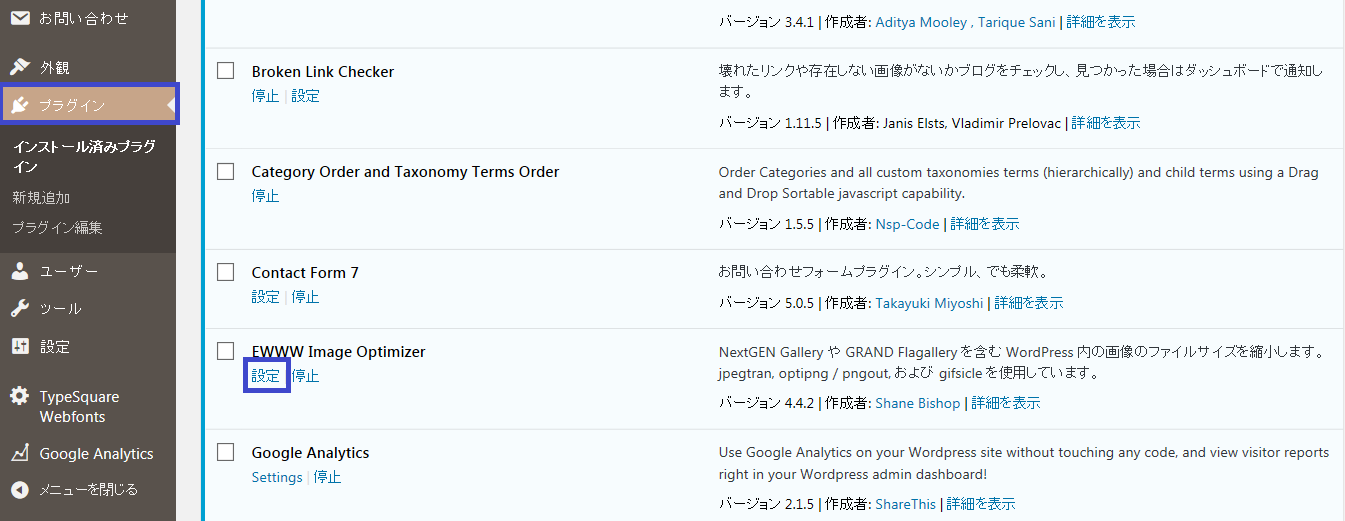The width and height of the screenshot is (1345, 521).
Task: Visit author link Takayuki Miyoshi
Action: pyautogui.click(x=931, y=302)
